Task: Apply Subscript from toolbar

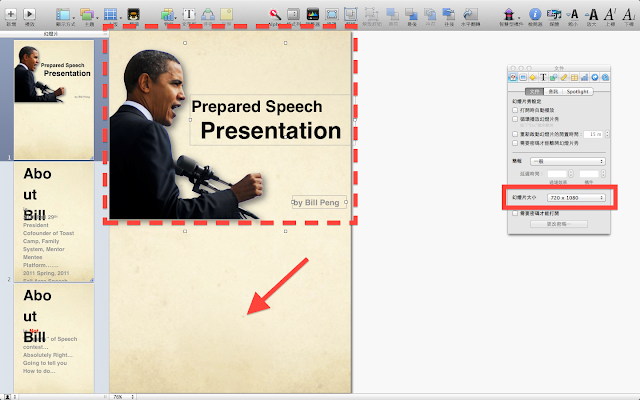Action: point(629,15)
